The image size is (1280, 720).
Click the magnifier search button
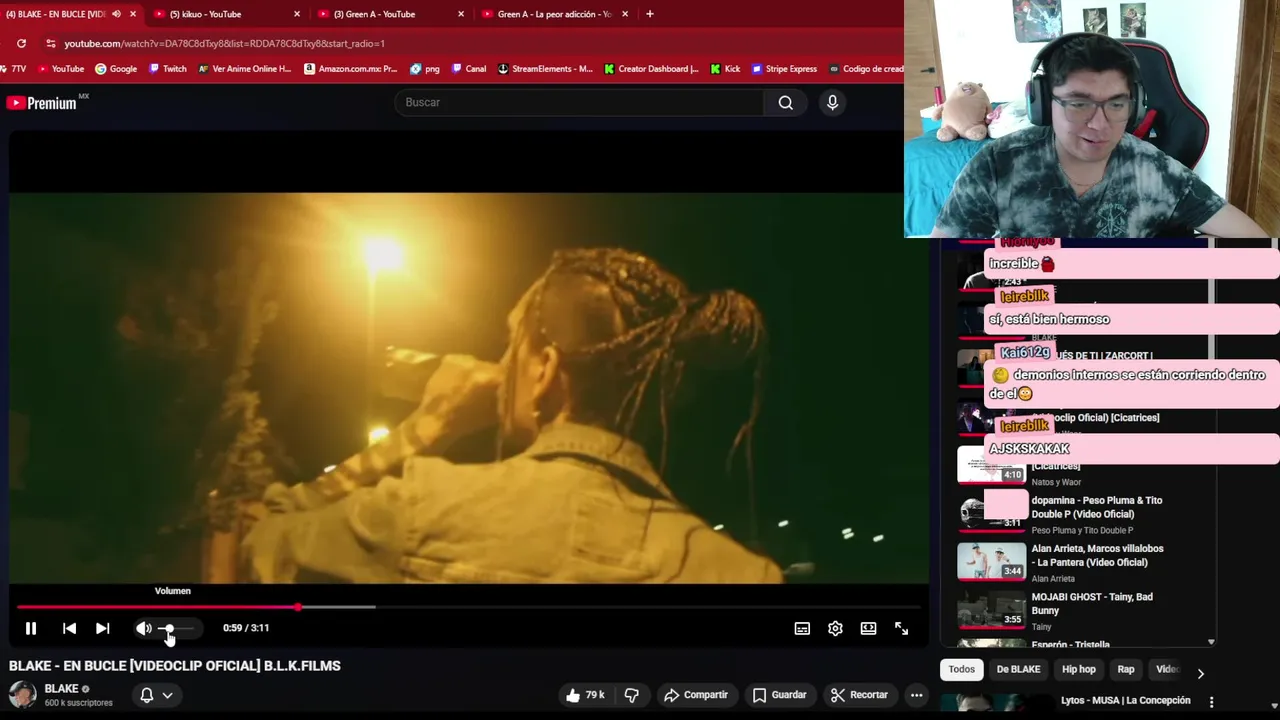(x=786, y=102)
